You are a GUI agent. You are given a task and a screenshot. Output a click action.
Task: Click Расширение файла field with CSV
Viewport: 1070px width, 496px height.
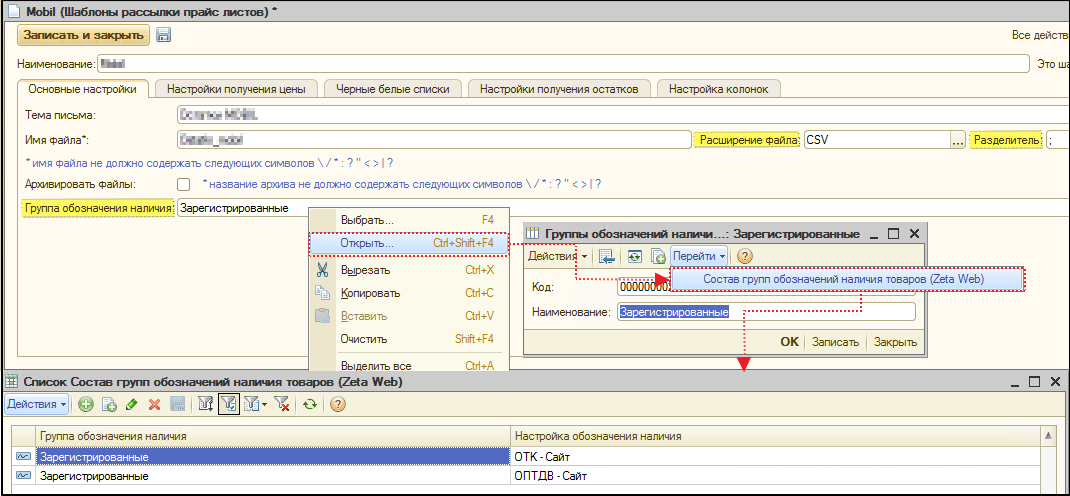click(877, 140)
